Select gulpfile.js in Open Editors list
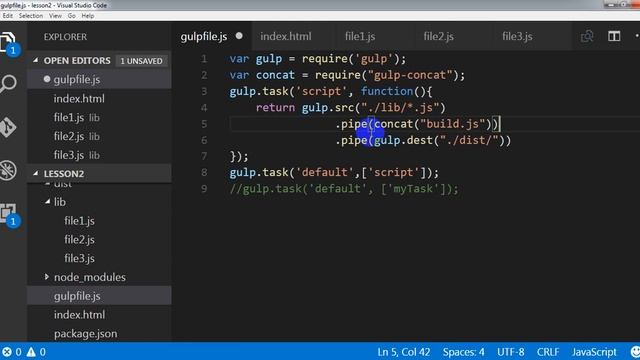The width and height of the screenshot is (640, 360). coord(99,80)
